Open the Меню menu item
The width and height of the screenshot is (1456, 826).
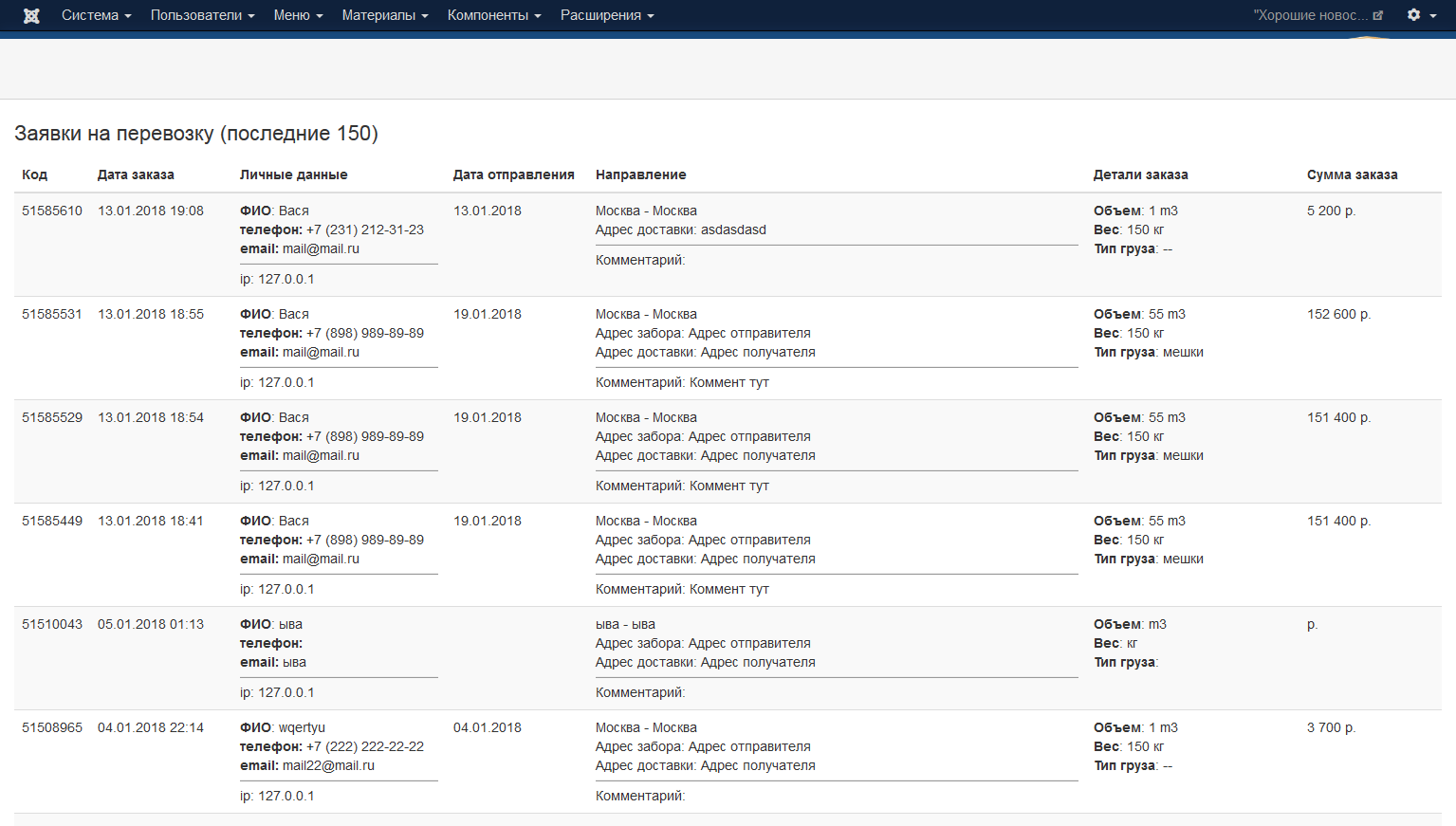[298, 15]
